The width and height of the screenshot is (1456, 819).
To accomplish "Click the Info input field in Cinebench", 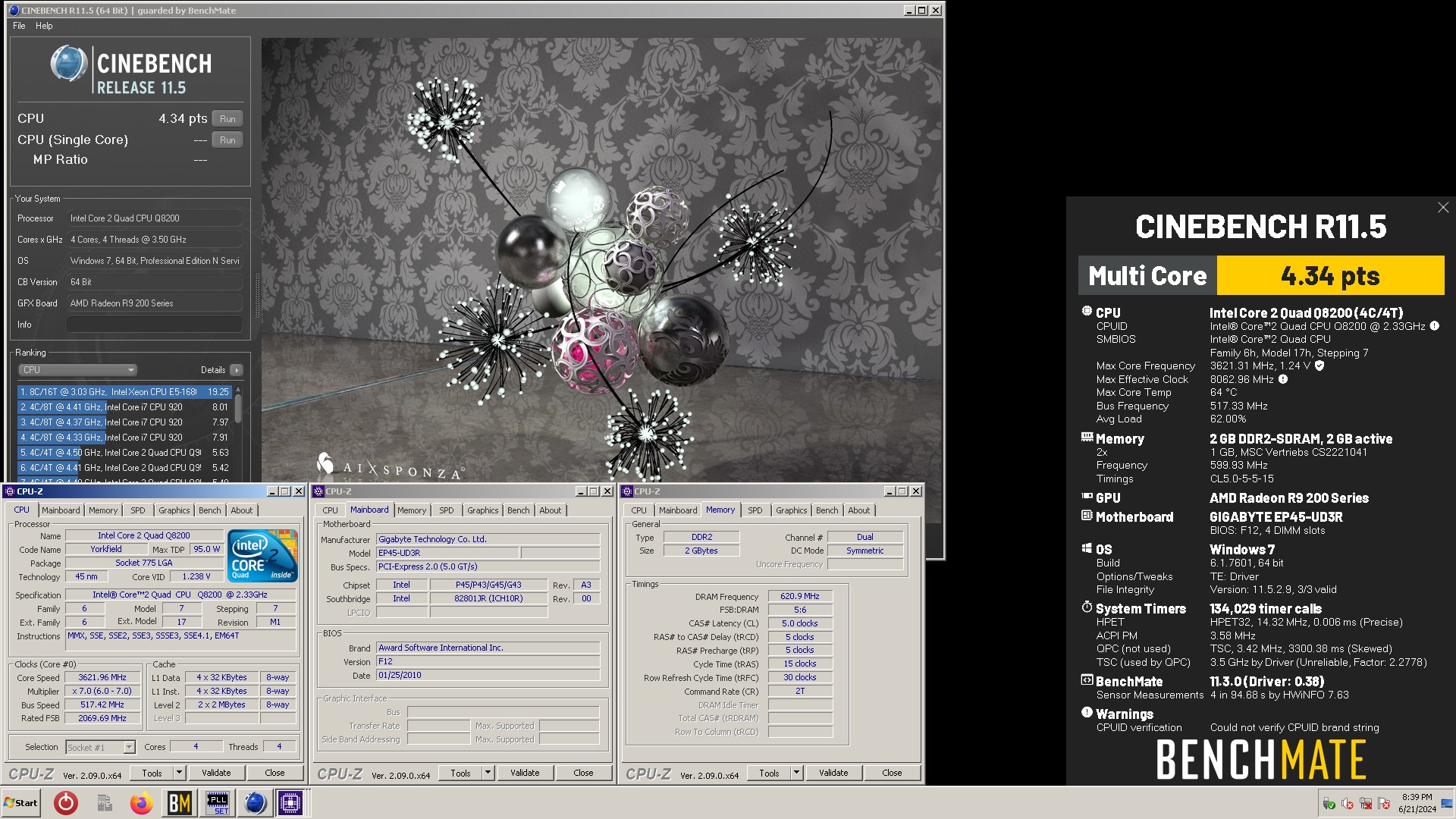I will pyautogui.click(x=155, y=325).
